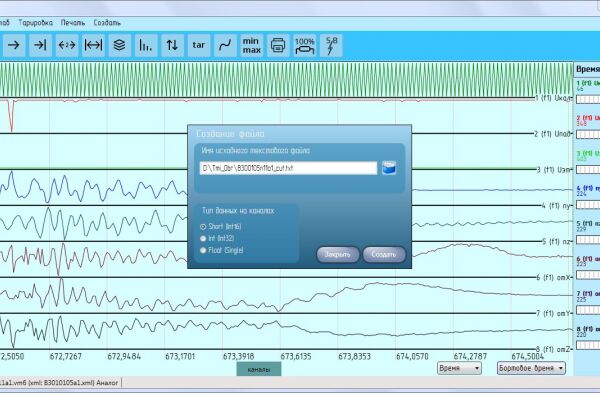This screenshot has width=600, height=393.
Task: Click the printer toolbar icon
Action: click(278, 45)
